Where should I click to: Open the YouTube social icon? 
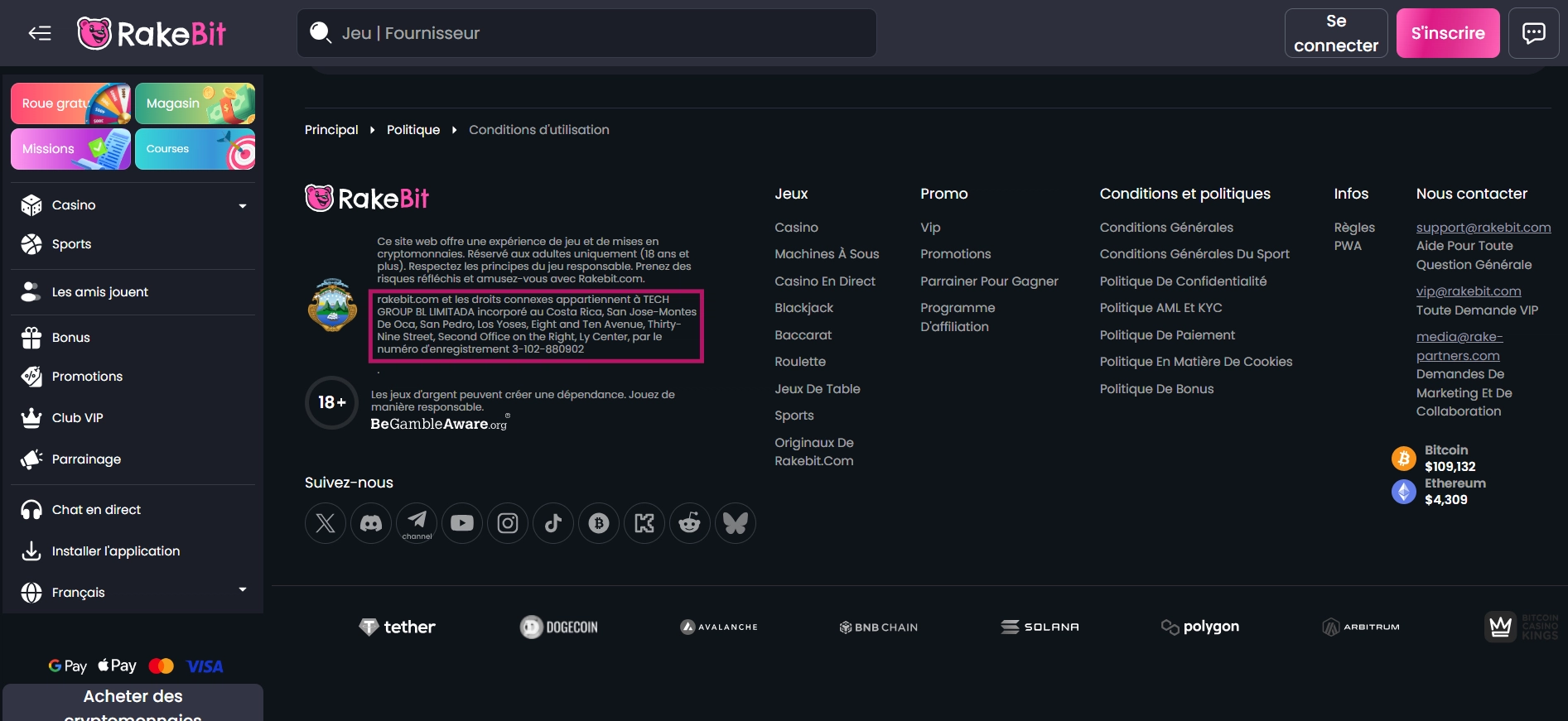[462, 523]
